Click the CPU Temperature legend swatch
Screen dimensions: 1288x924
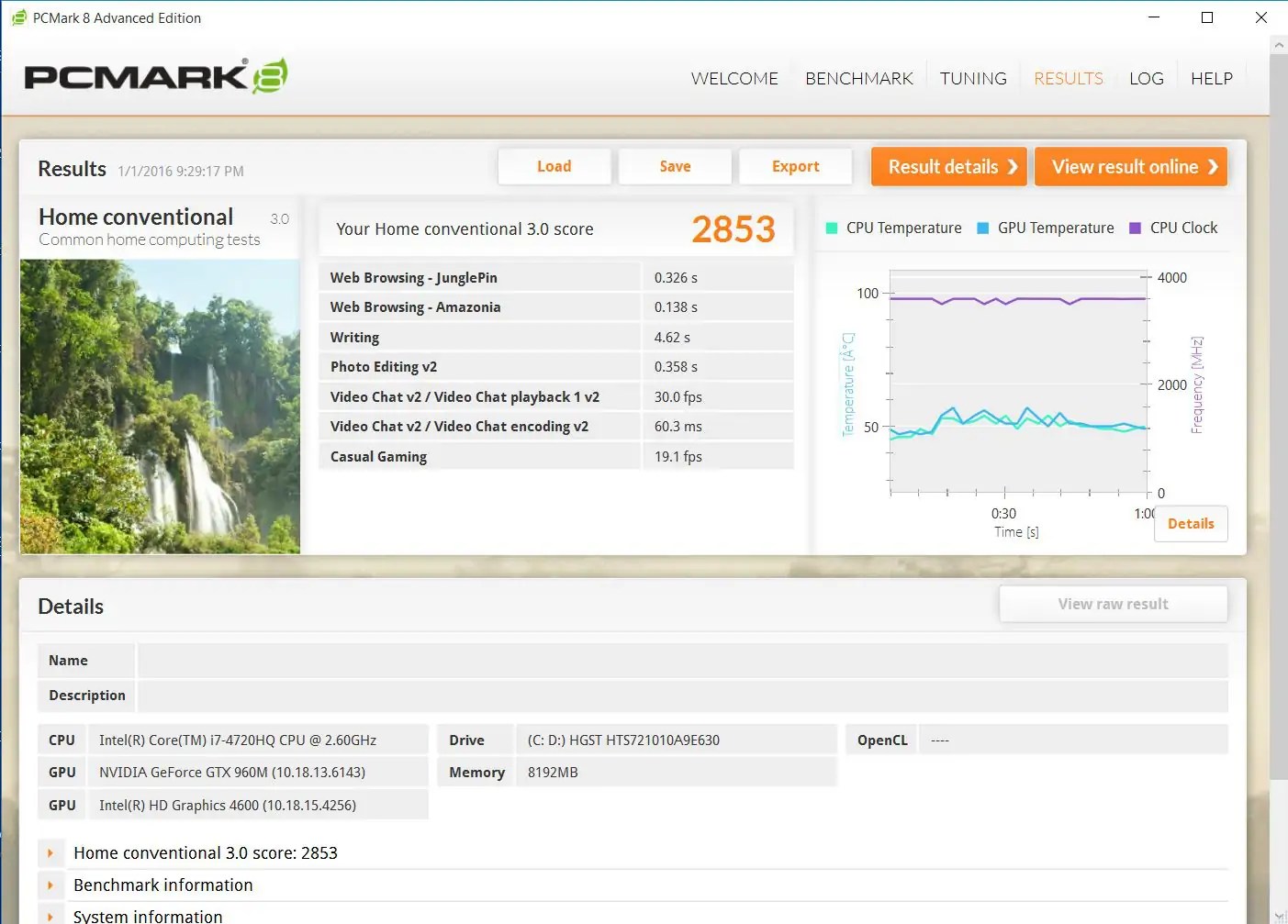click(x=832, y=228)
